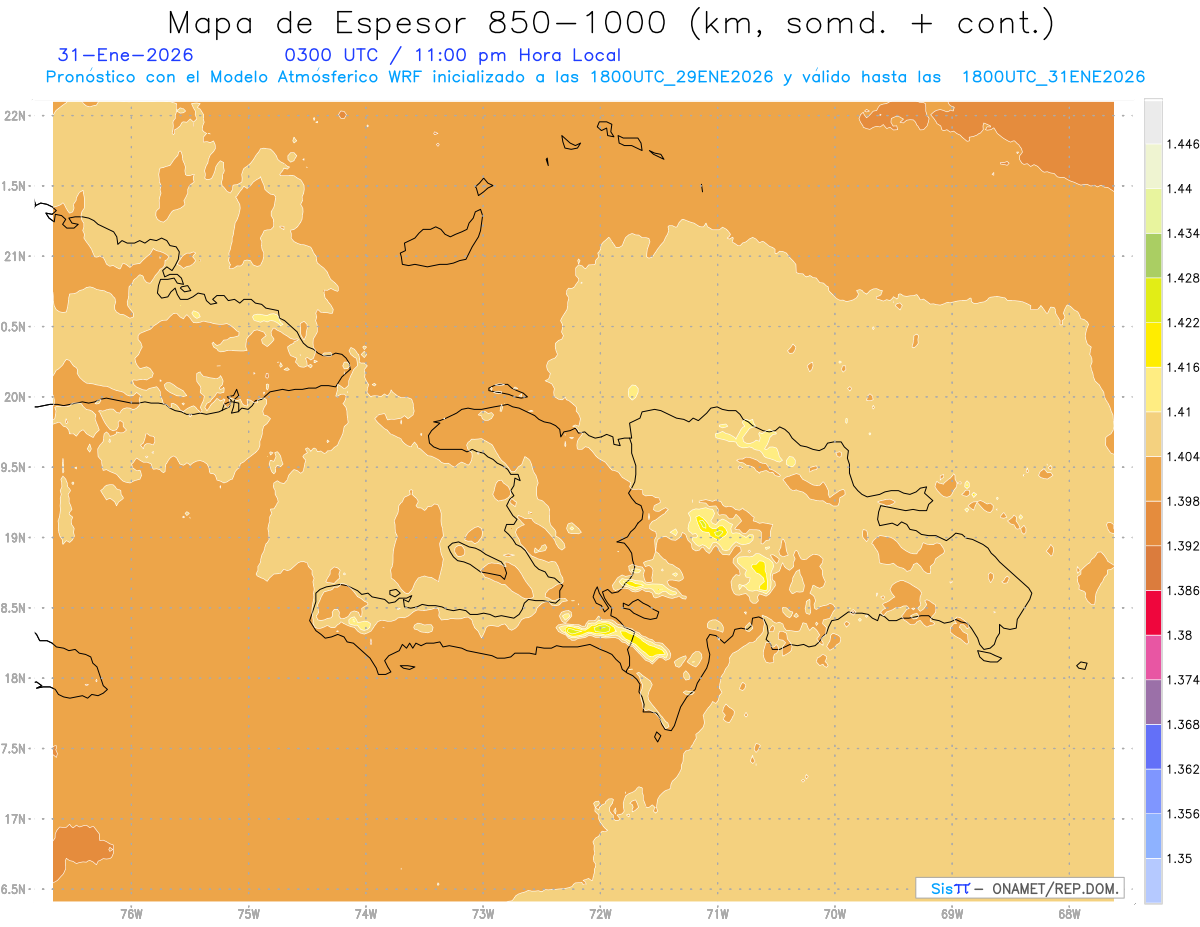Click the initialization time '1800UTC_29ENE2026'
The image size is (1200, 927).
(x=682, y=77)
